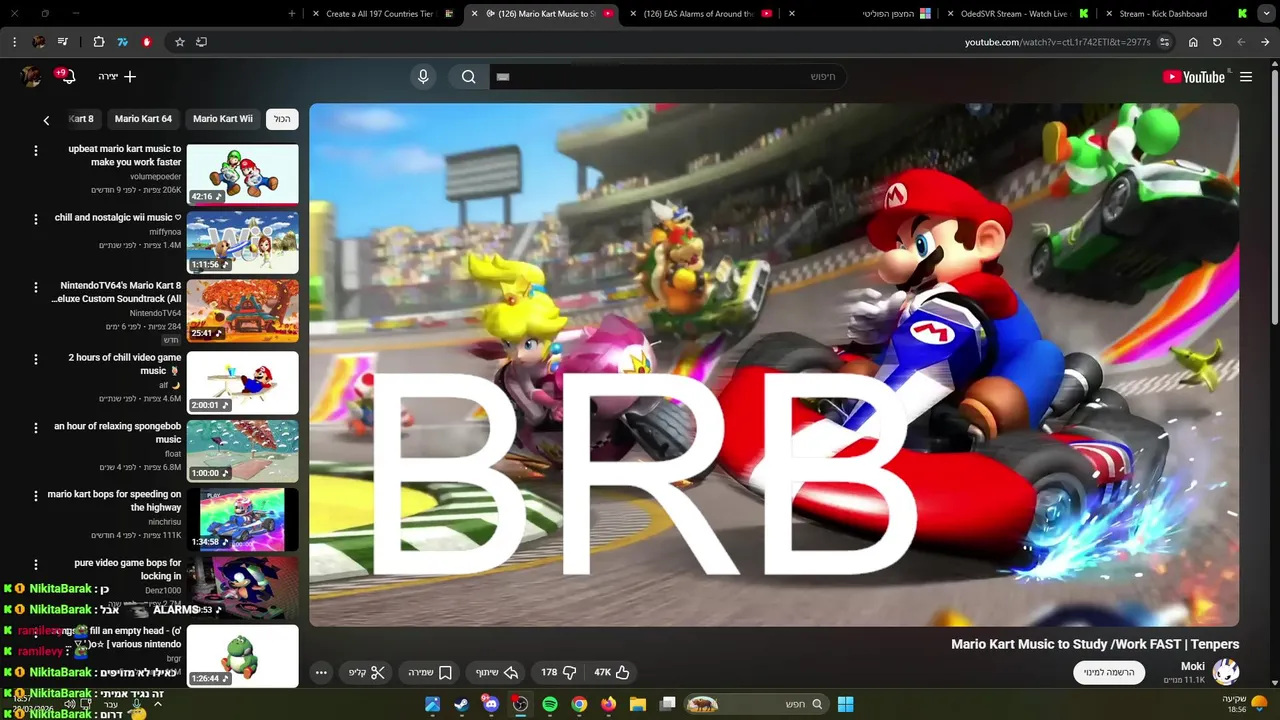Open the chill and nostalgic wii music thumbnail
The image size is (1280, 720).
click(x=243, y=243)
